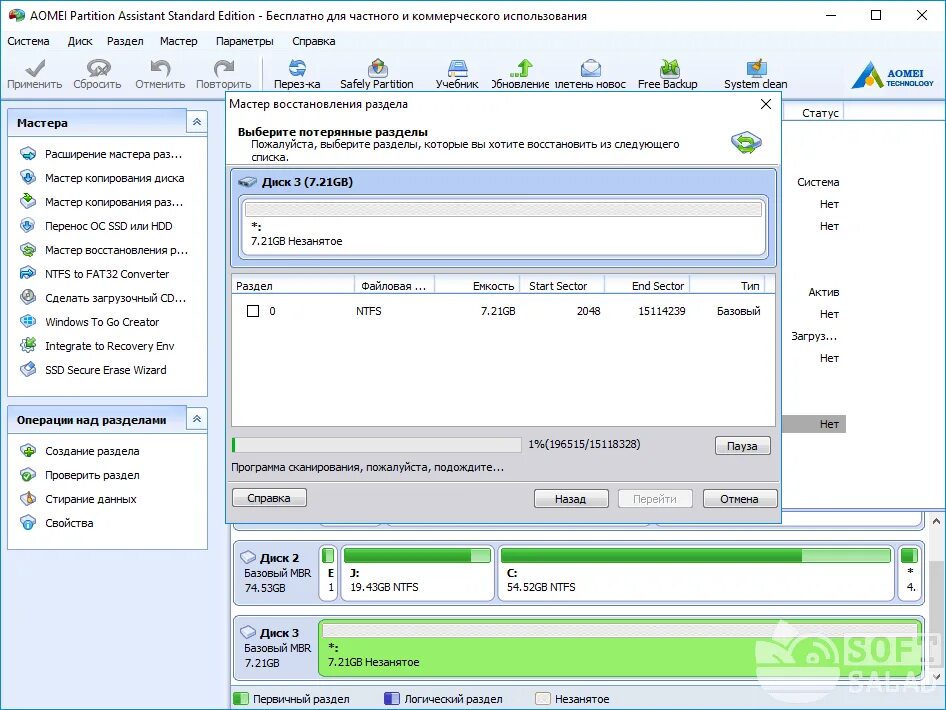
Task: Click the Пауза button
Action: pyautogui.click(x=742, y=446)
